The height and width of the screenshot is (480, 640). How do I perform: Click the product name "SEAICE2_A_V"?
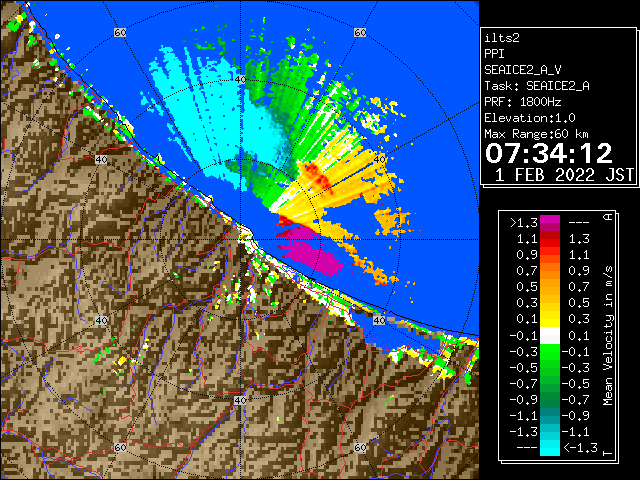(523, 70)
